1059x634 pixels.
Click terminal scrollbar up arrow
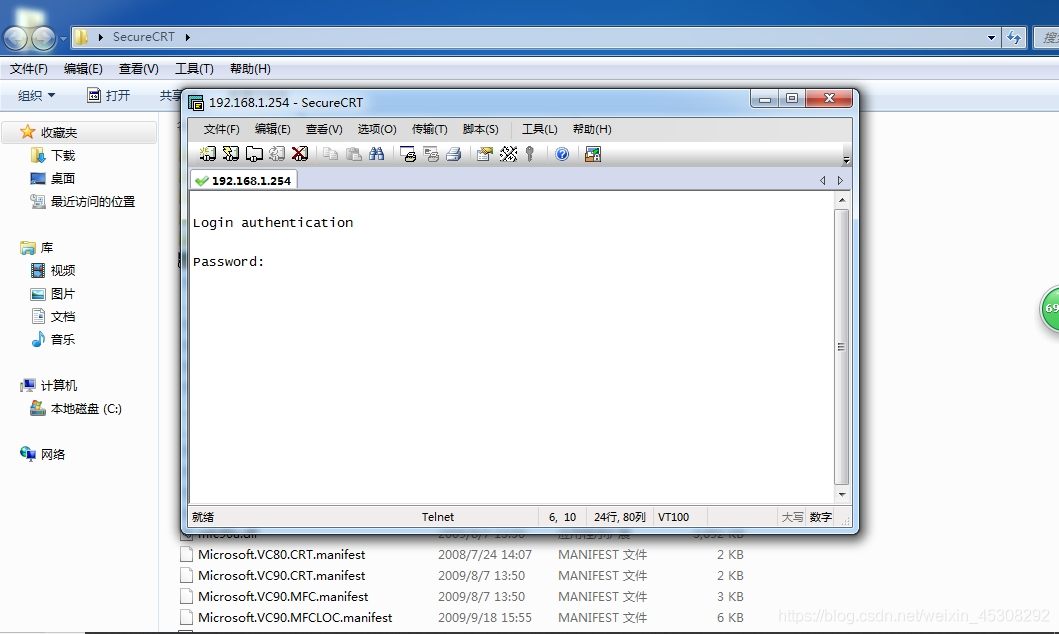pos(842,200)
